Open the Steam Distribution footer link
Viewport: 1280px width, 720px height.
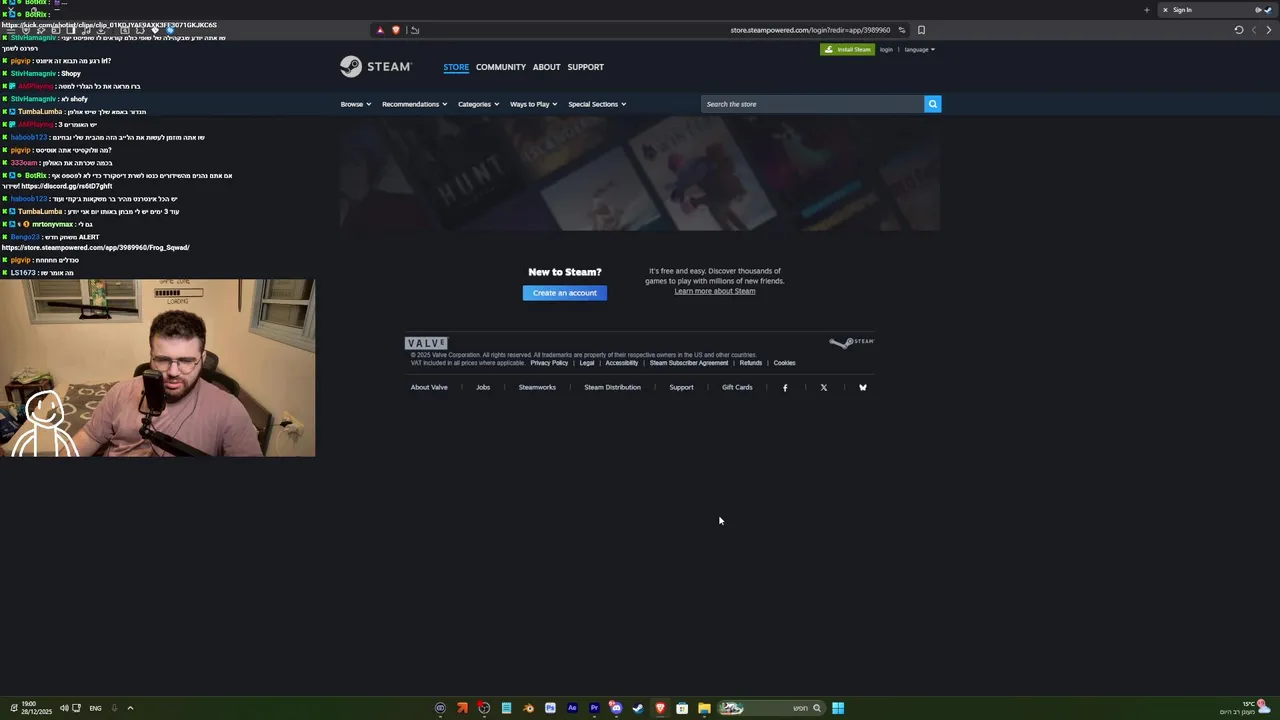[612, 387]
